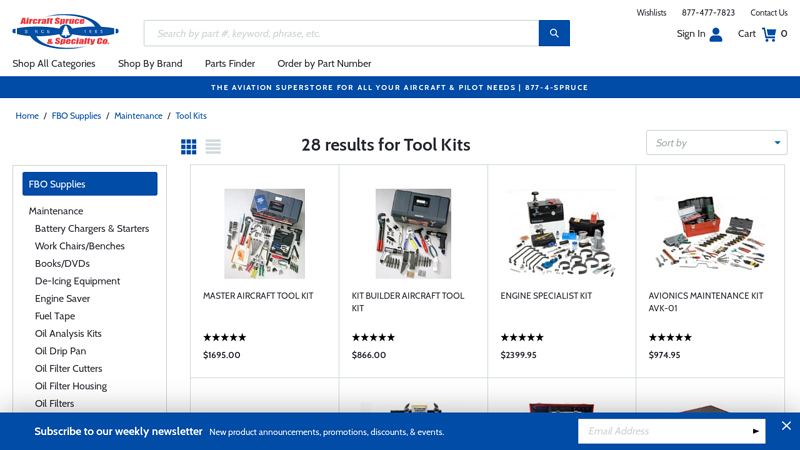Click Master Aircraft Tool Kit star rating

[x=224, y=337]
